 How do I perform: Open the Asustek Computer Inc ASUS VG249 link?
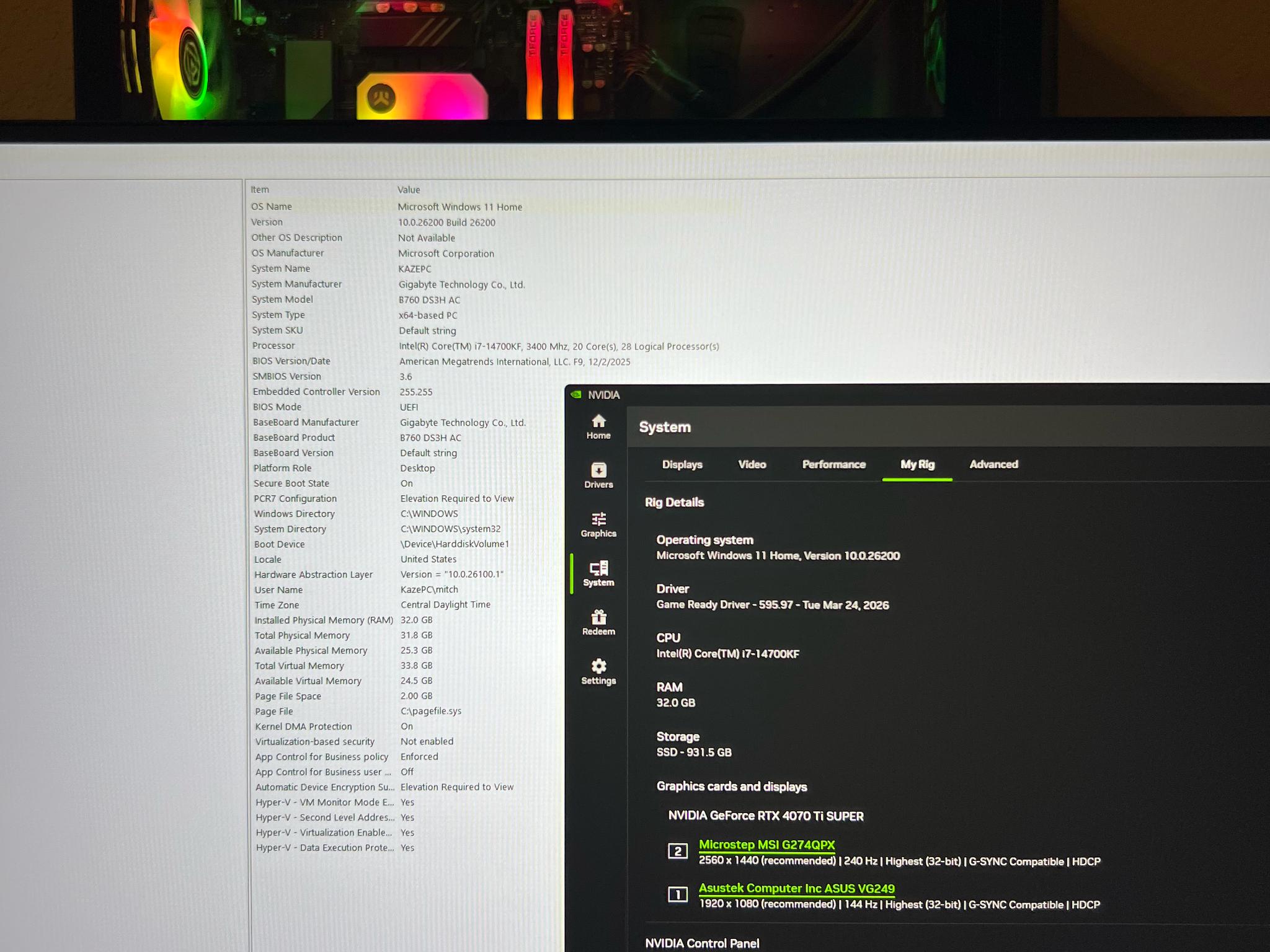coord(796,888)
